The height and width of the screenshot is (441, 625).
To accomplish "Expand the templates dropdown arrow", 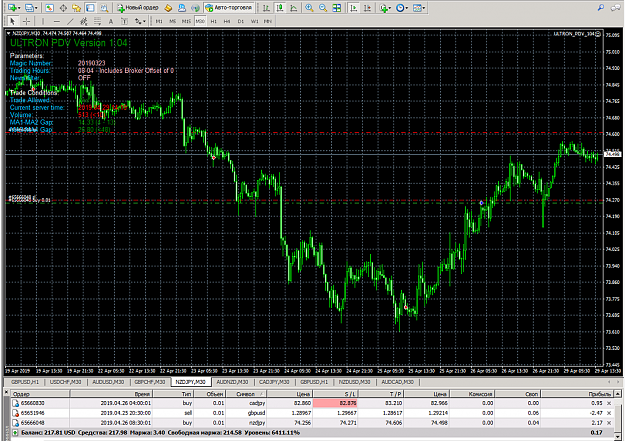I will coord(424,8).
